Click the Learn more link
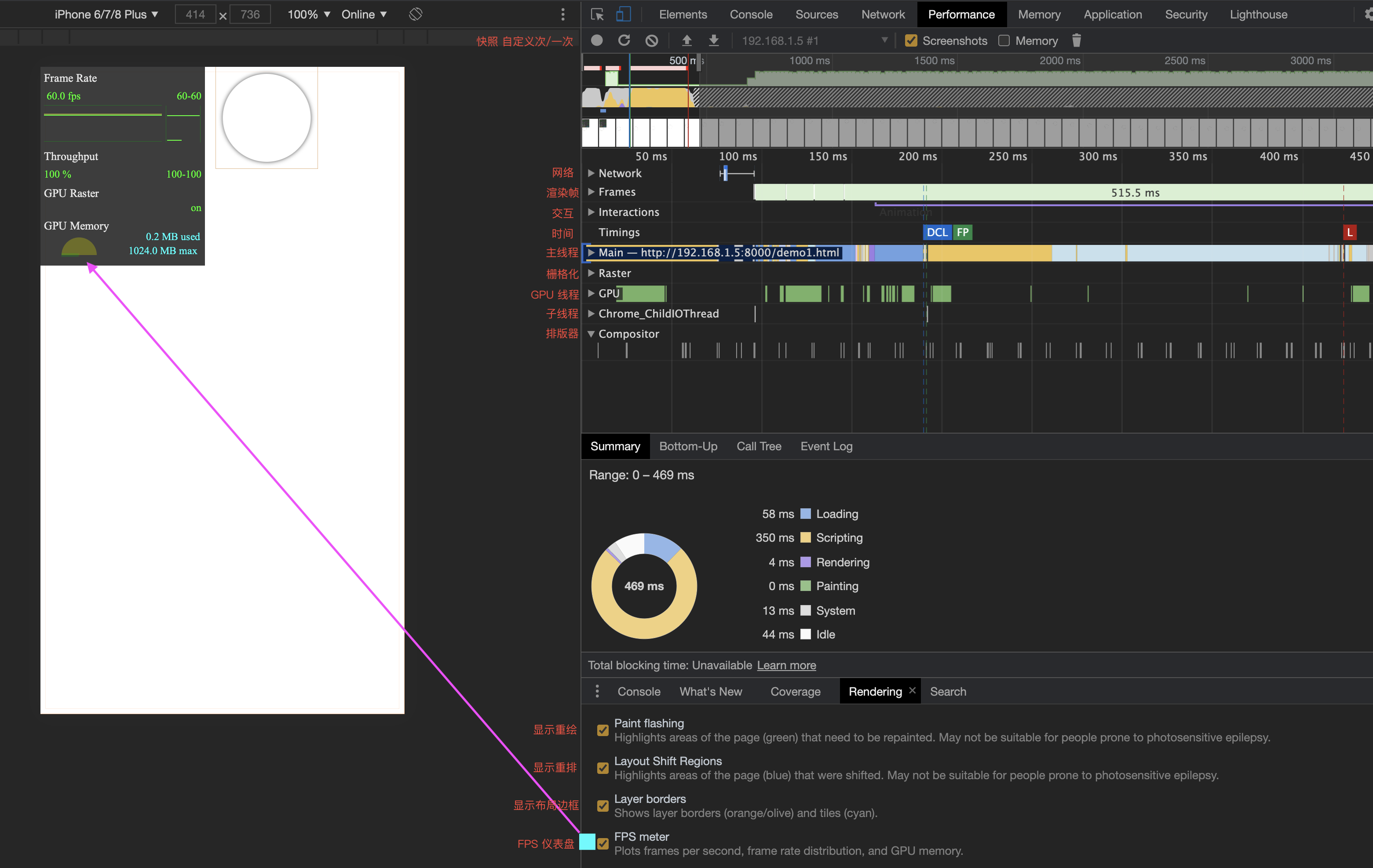1373x868 pixels. point(786,665)
